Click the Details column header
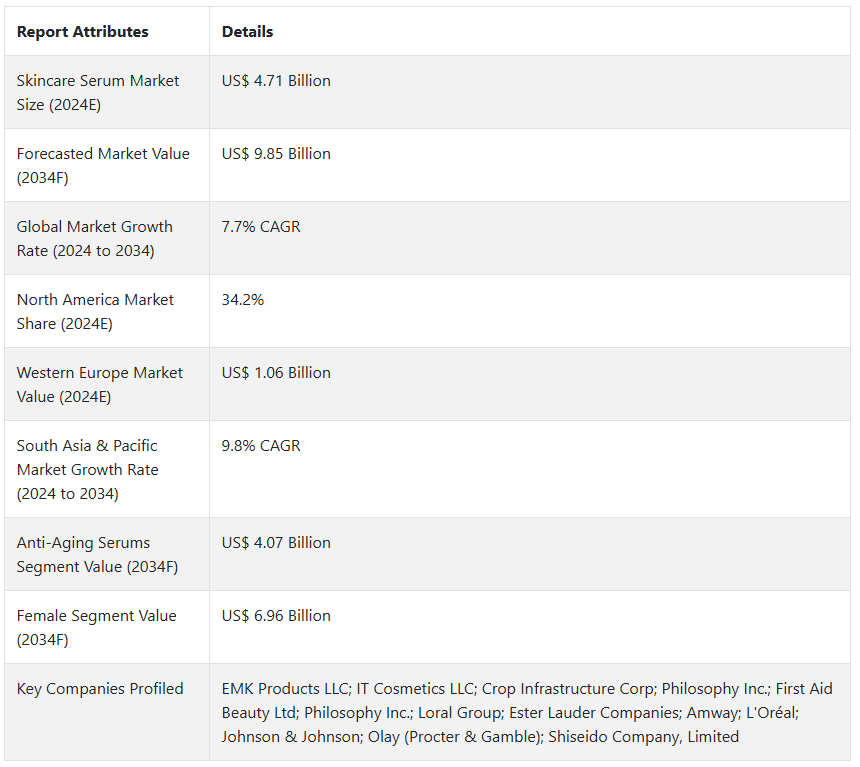This screenshot has height=767, width=860. pyautogui.click(x=248, y=32)
